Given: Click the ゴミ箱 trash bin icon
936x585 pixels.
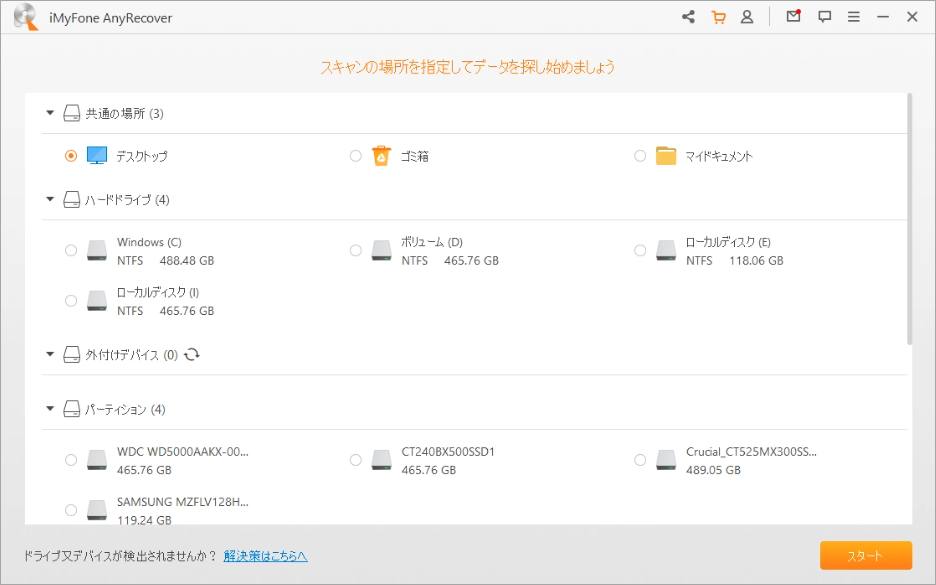Looking at the screenshot, I should [x=381, y=155].
